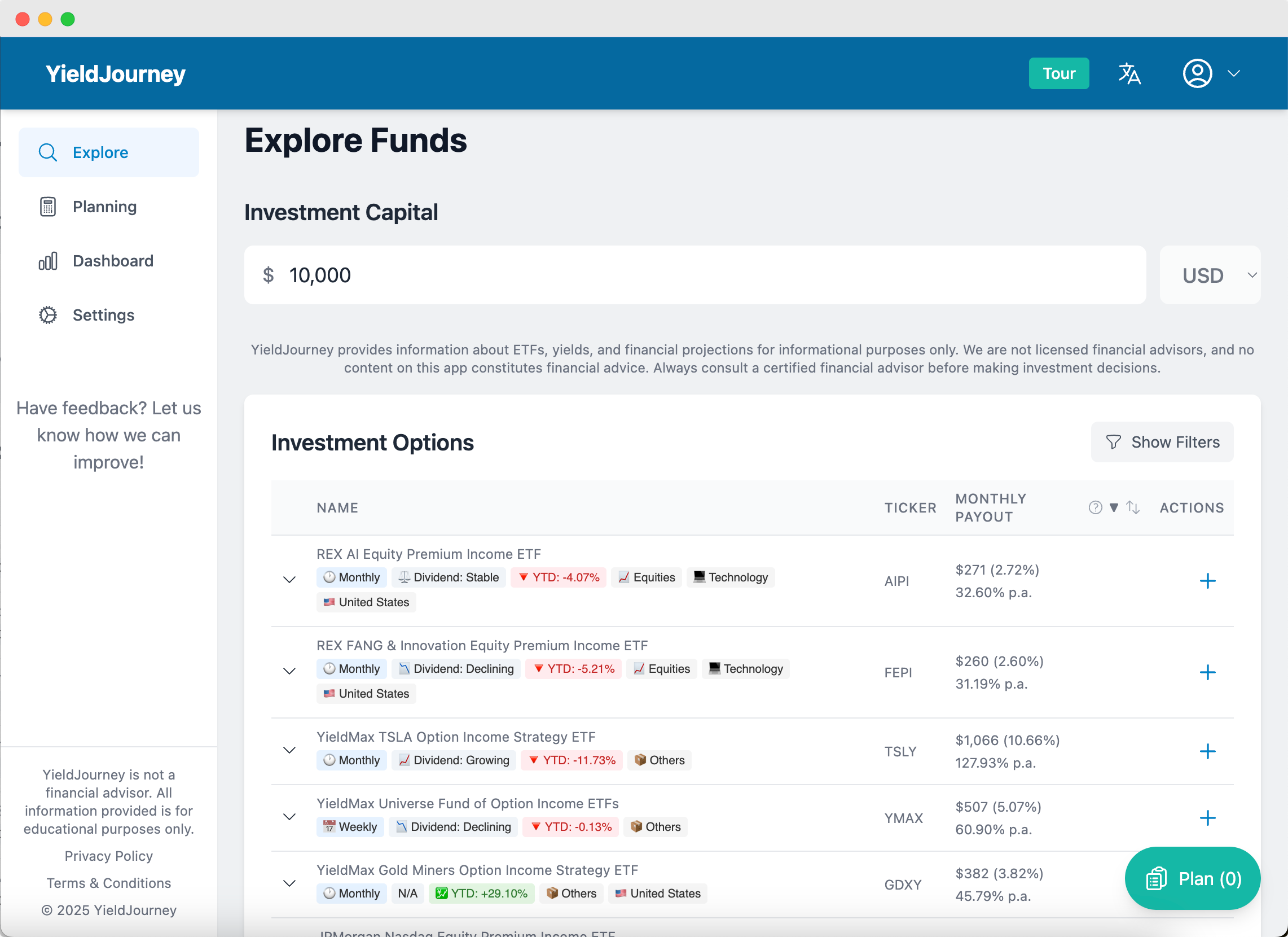Open the Terms & Conditions link
Screen dimensions: 1288x937
(x=109, y=883)
